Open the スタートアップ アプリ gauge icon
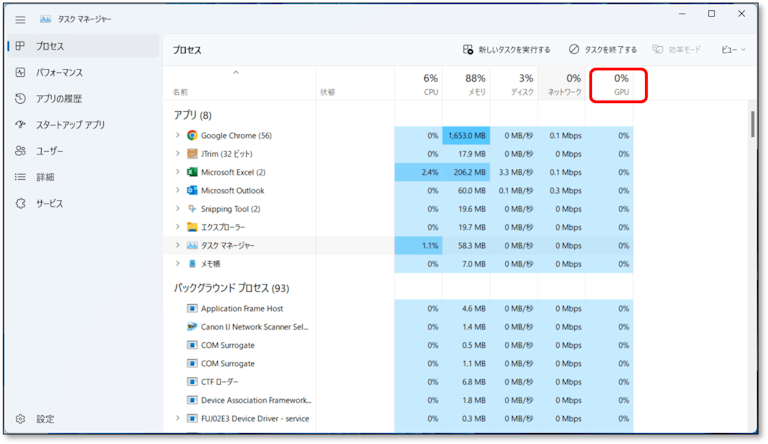 20,124
